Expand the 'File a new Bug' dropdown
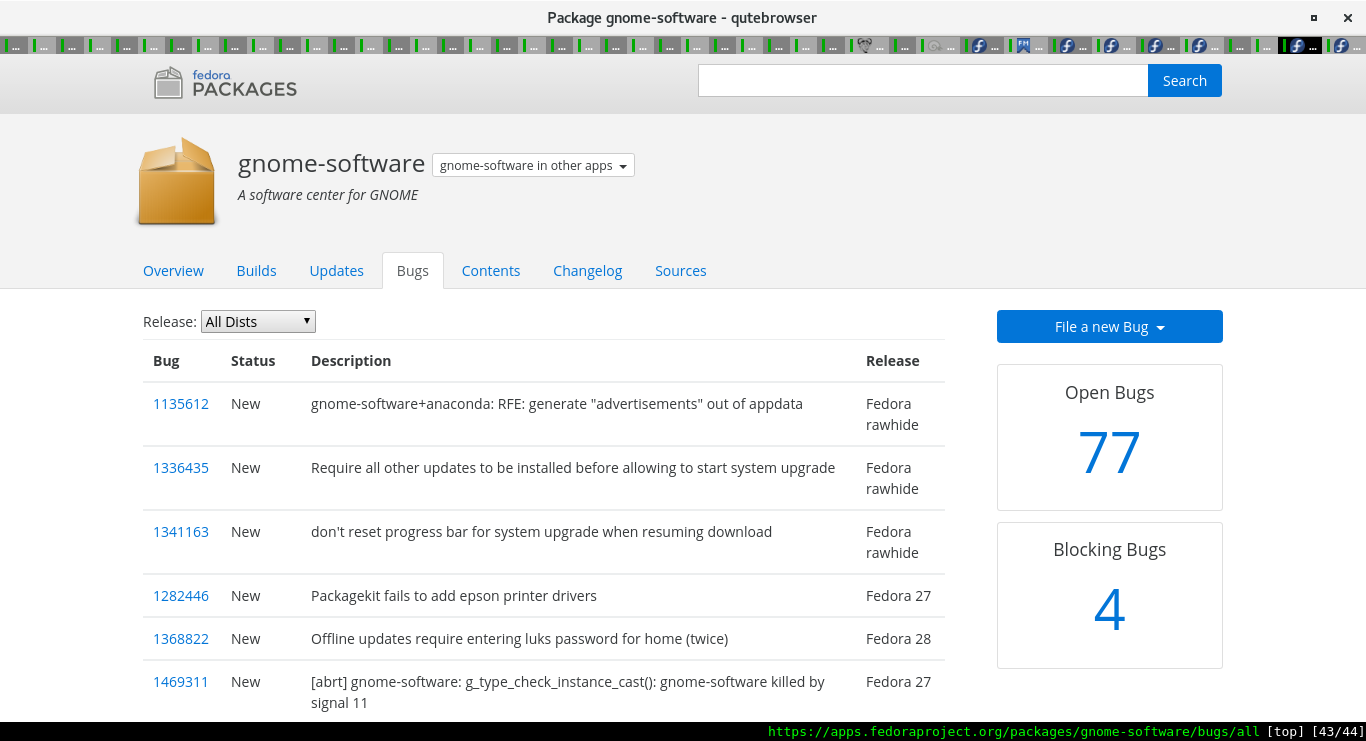The height and width of the screenshot is (741, 1366). (1109, 327)
